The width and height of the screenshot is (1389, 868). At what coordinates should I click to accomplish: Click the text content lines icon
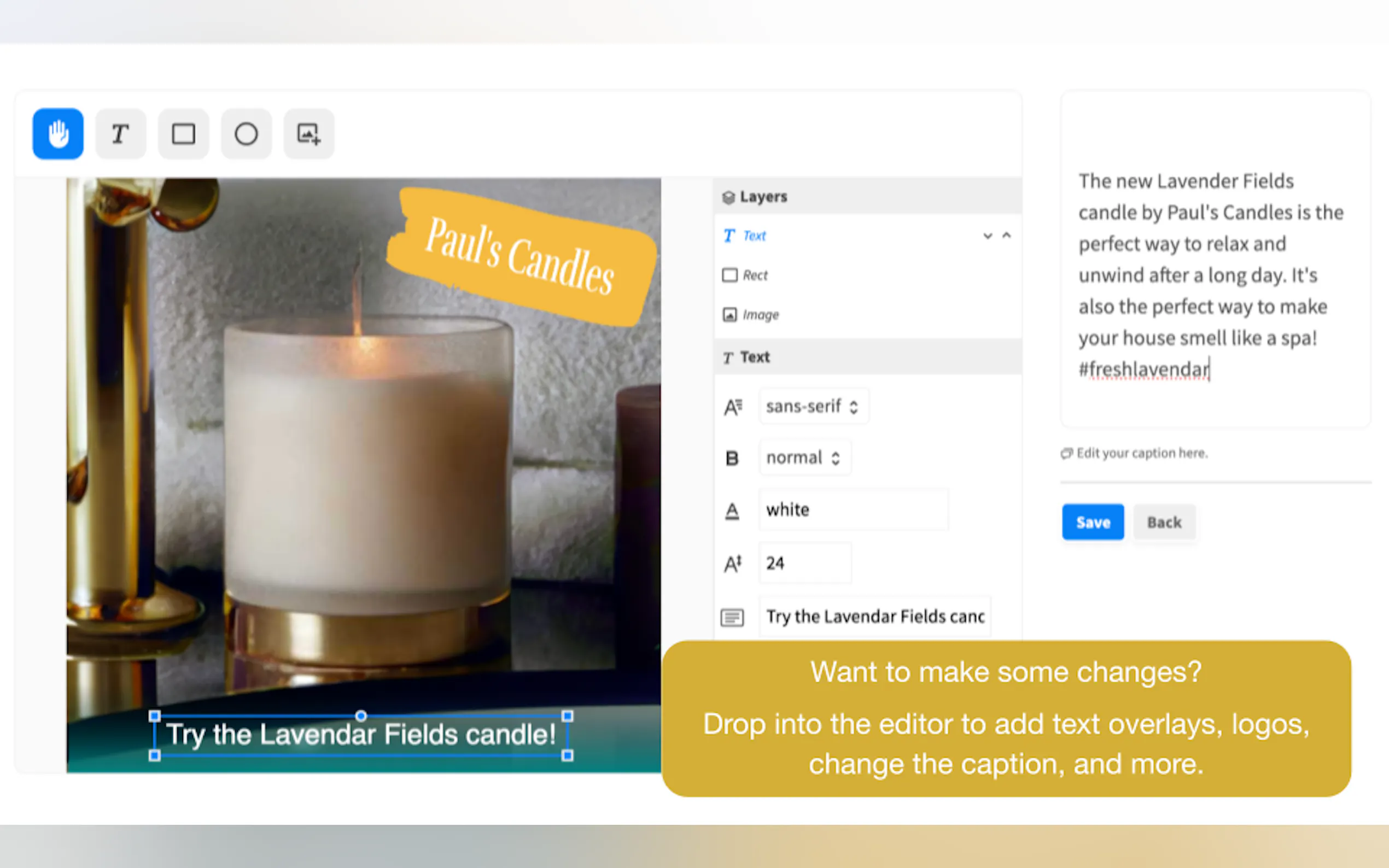pos(732,617)
